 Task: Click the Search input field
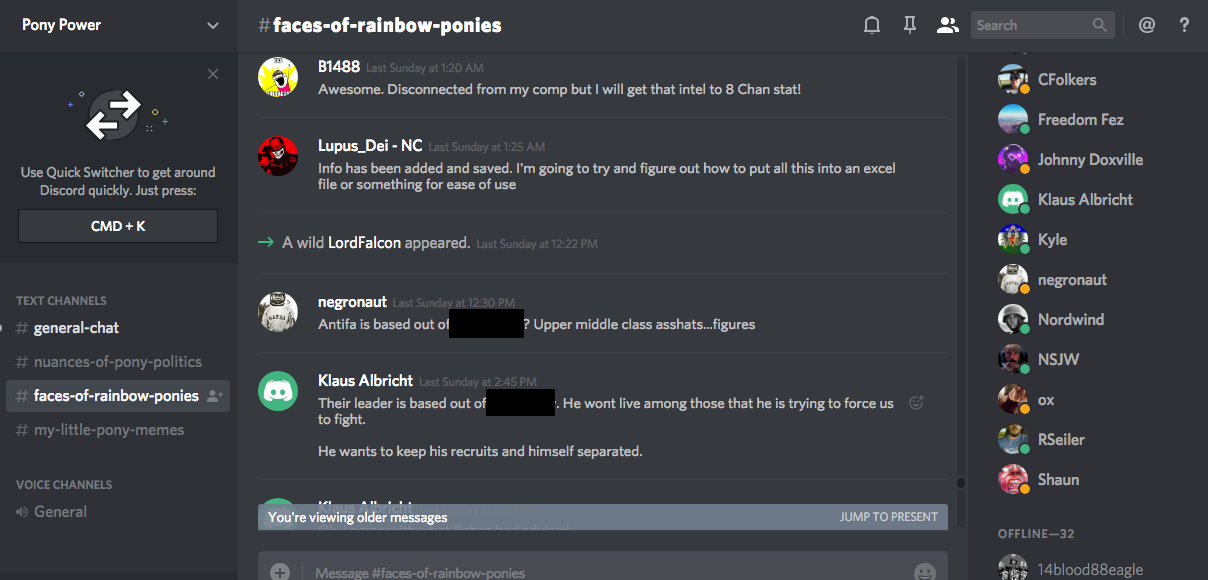tap(1030, 25)
